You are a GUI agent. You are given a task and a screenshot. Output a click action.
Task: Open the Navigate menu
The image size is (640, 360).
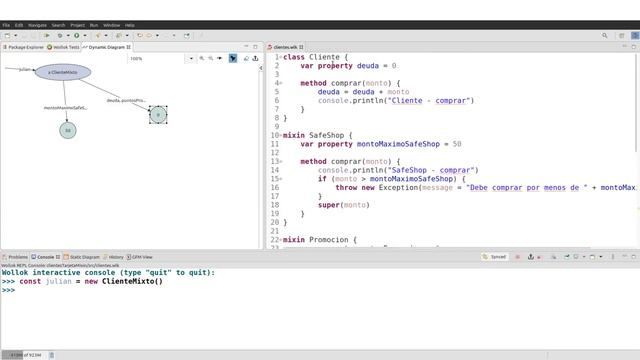[37, 25]
